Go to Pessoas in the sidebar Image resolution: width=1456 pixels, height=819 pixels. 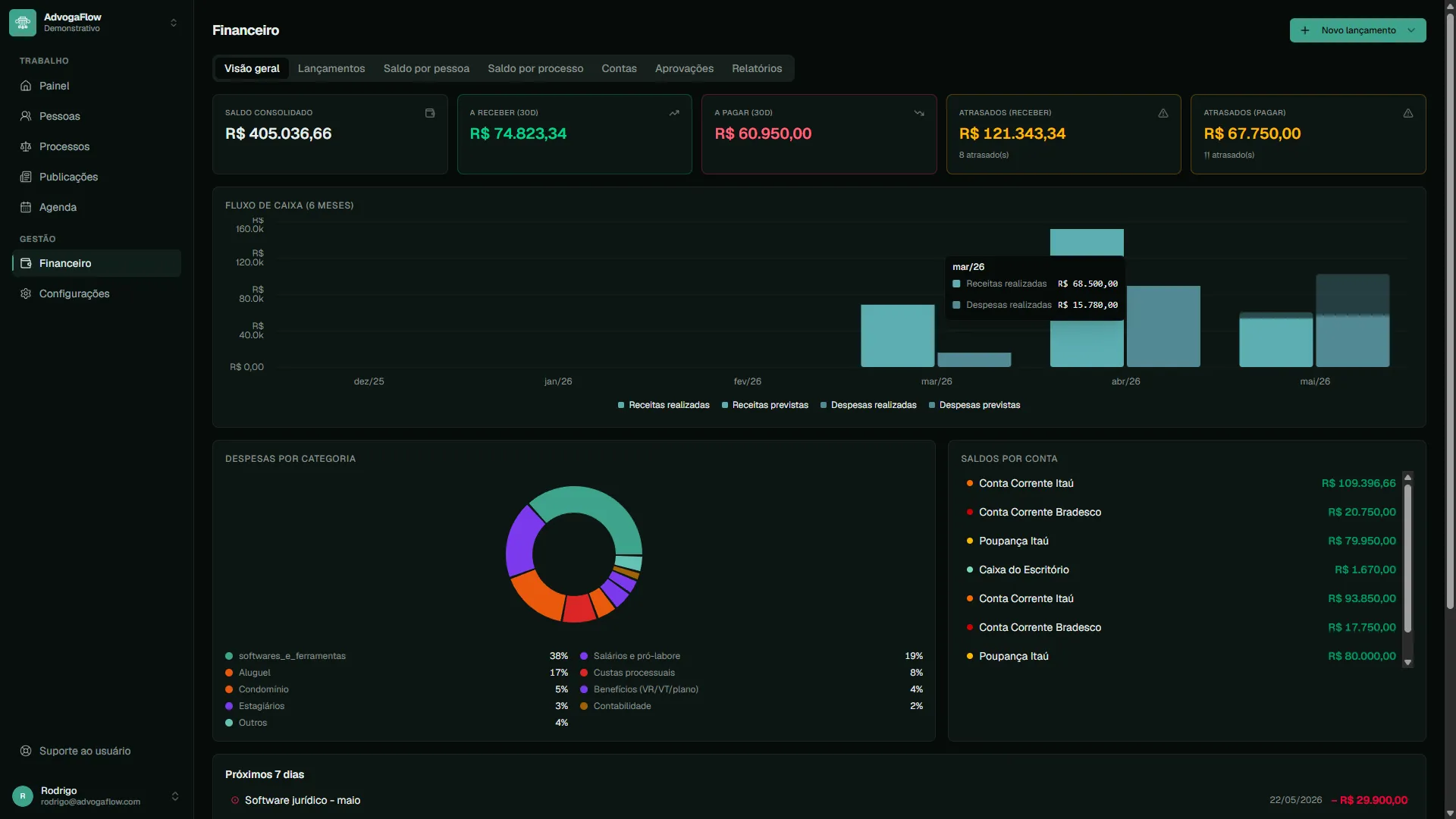click(96, 116)
